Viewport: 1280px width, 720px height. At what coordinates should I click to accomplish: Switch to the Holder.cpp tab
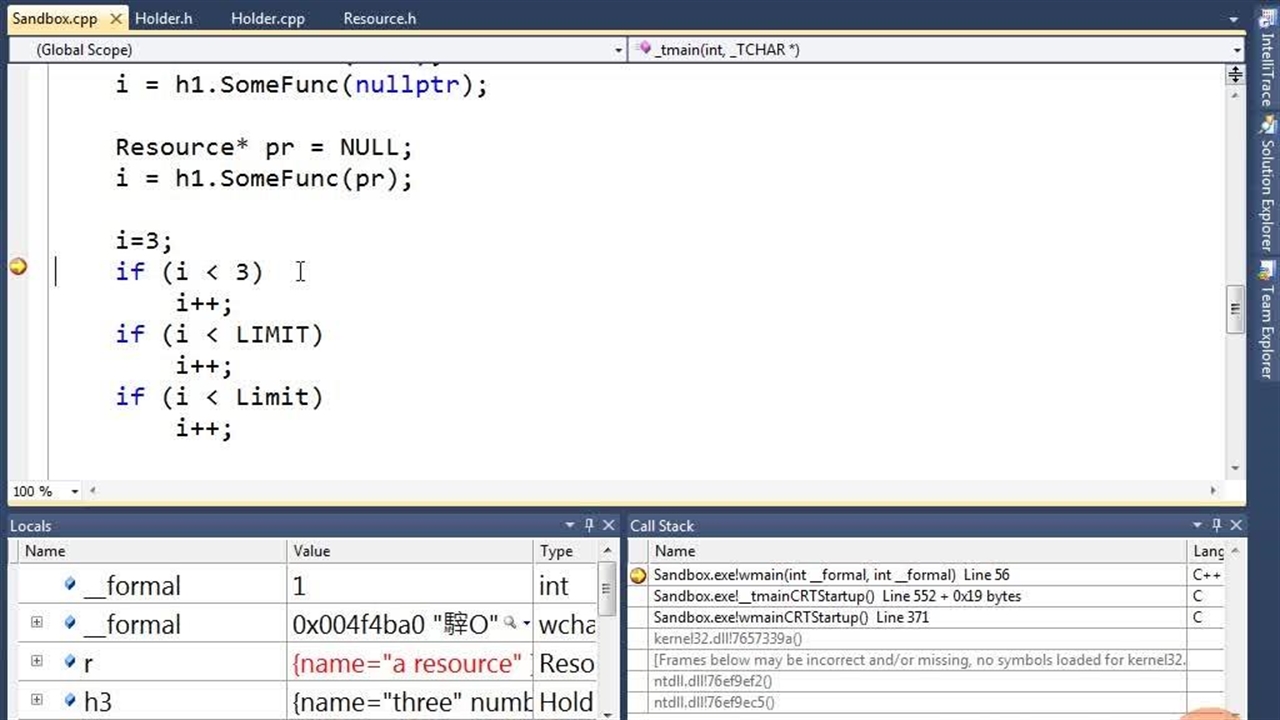click(267, 19)
